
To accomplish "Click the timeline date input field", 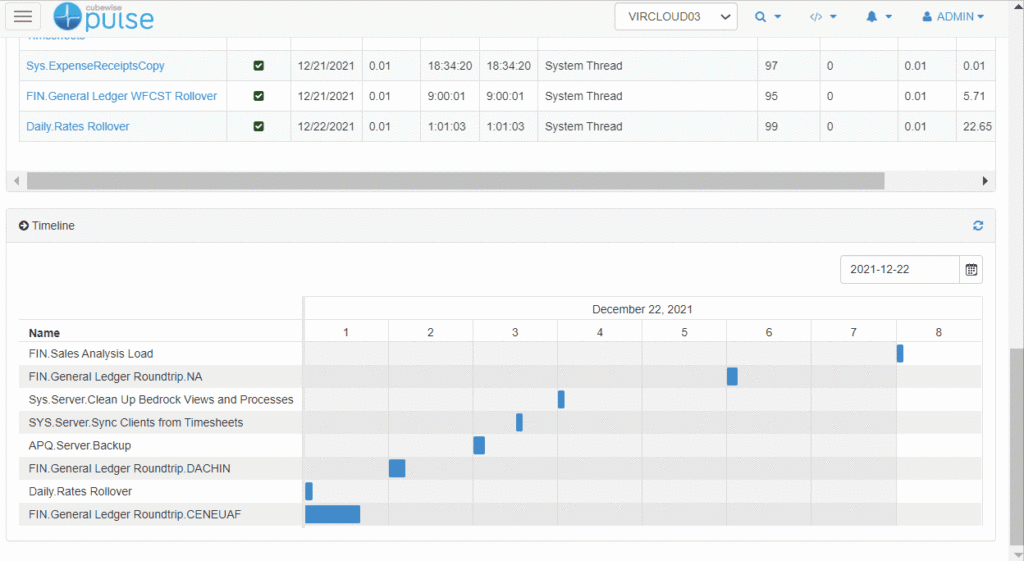I will (900, 269).
